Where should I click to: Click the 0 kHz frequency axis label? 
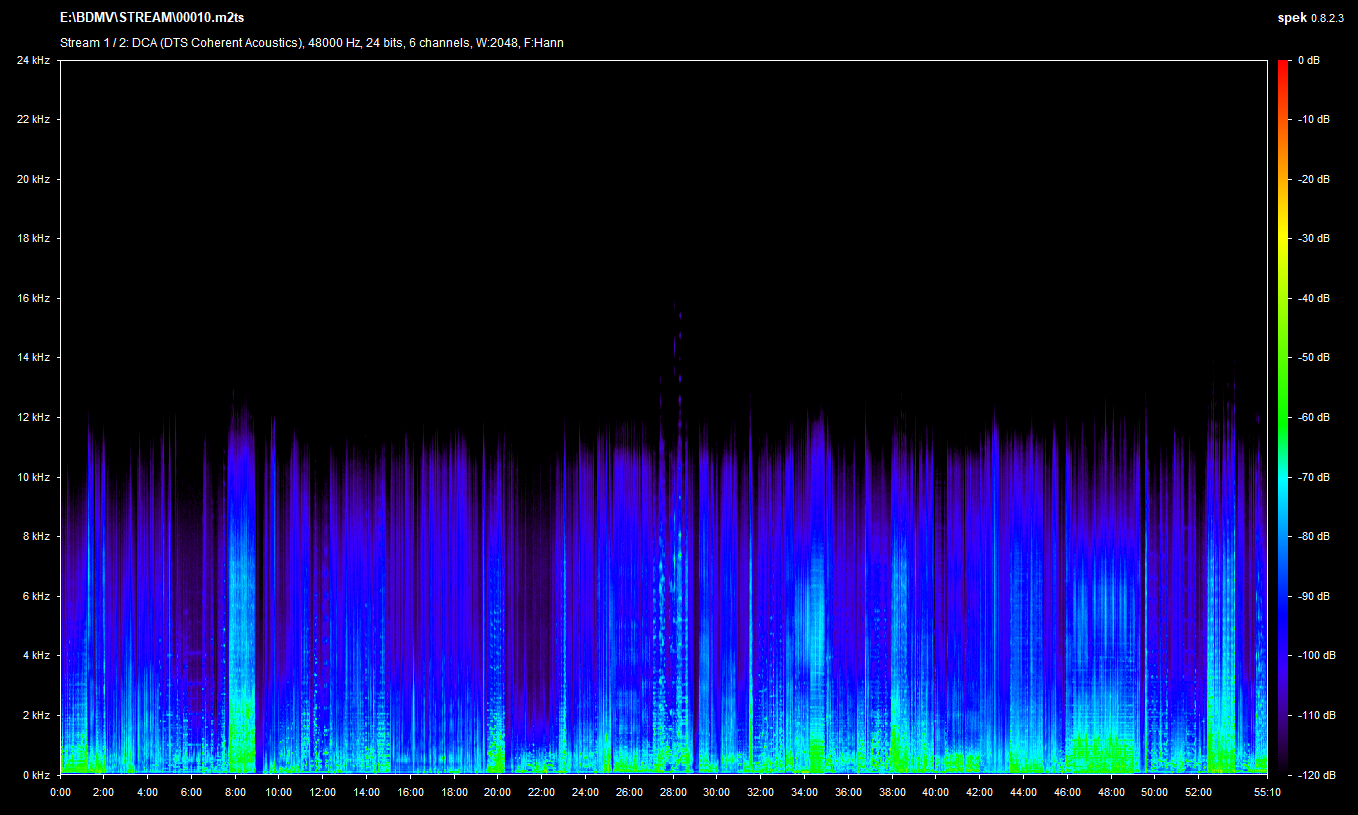(36, 775)
